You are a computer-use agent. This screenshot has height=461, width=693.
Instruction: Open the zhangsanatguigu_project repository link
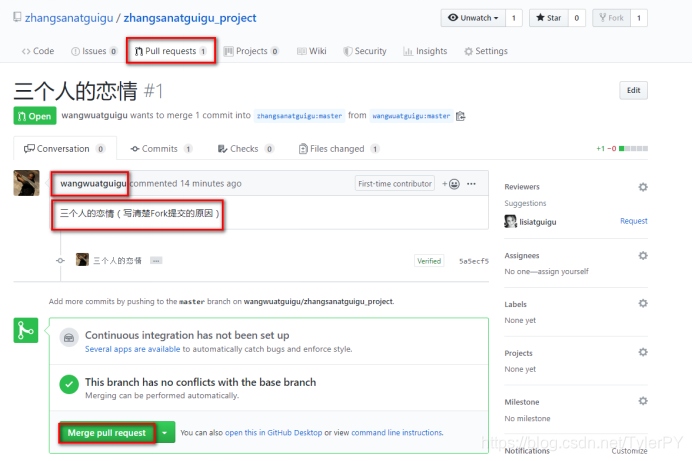[190, 18]
